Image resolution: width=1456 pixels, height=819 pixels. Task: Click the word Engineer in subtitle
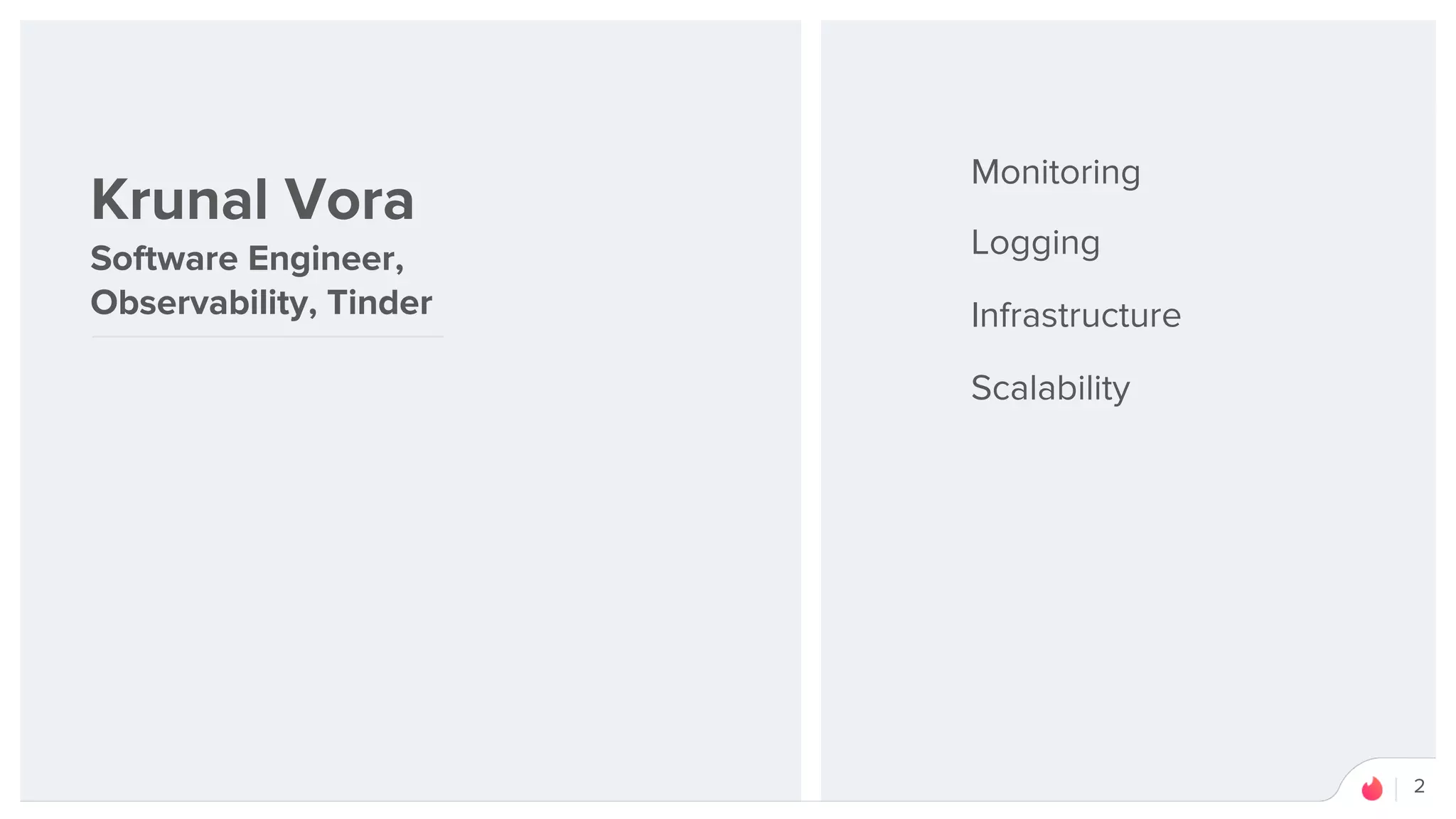[x=325, y=259]
